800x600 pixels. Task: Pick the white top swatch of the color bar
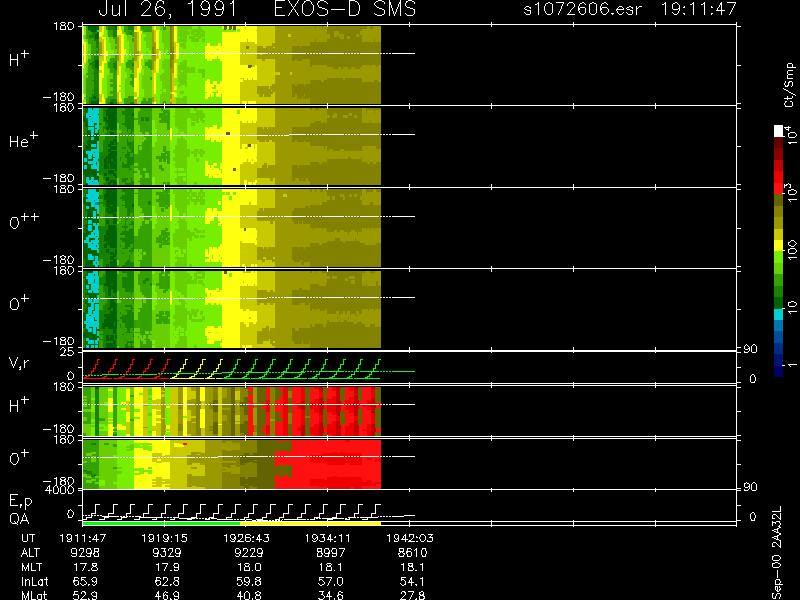pos(779,131)
